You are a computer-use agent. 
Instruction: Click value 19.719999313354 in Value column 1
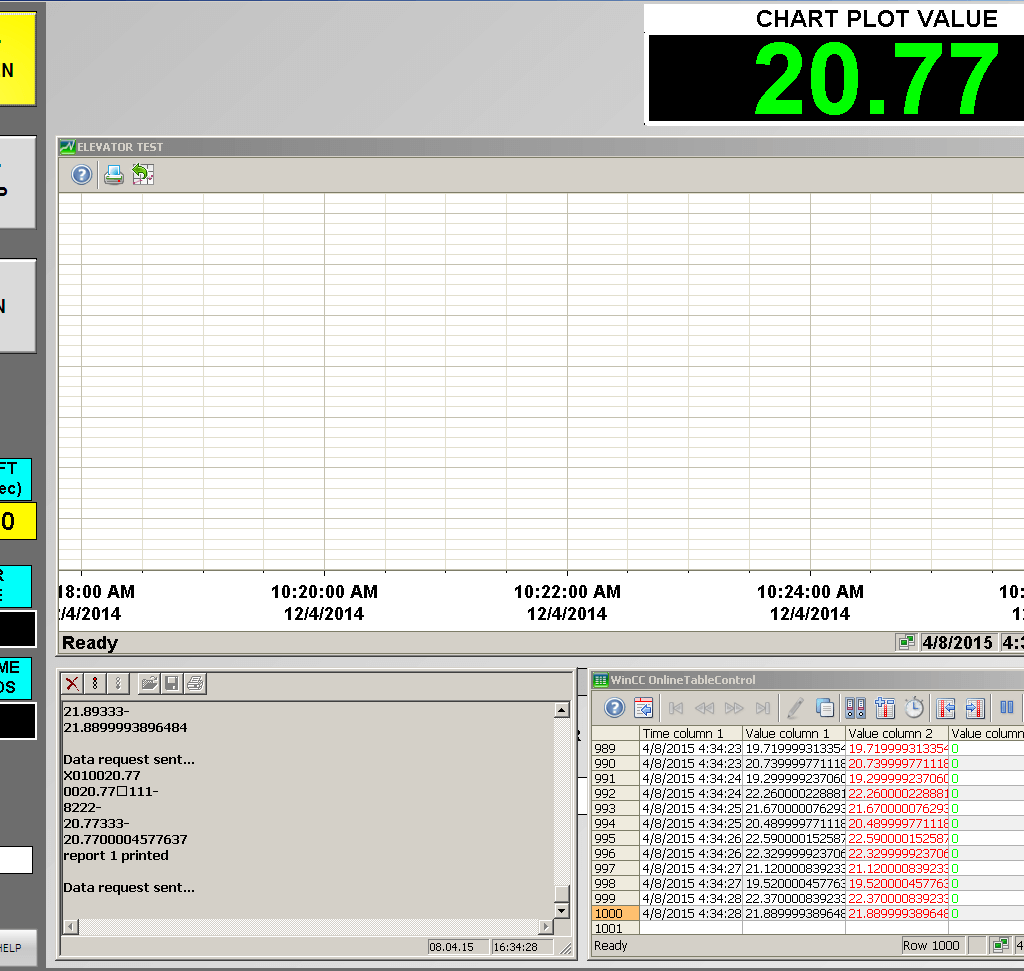tap(794, 748)
